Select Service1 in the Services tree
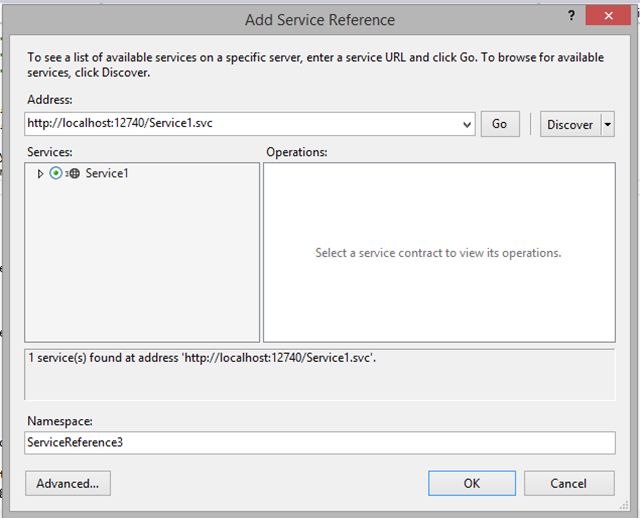Viewport: 640px width, 518px height. pyautogui.click(x=107, y=173)
